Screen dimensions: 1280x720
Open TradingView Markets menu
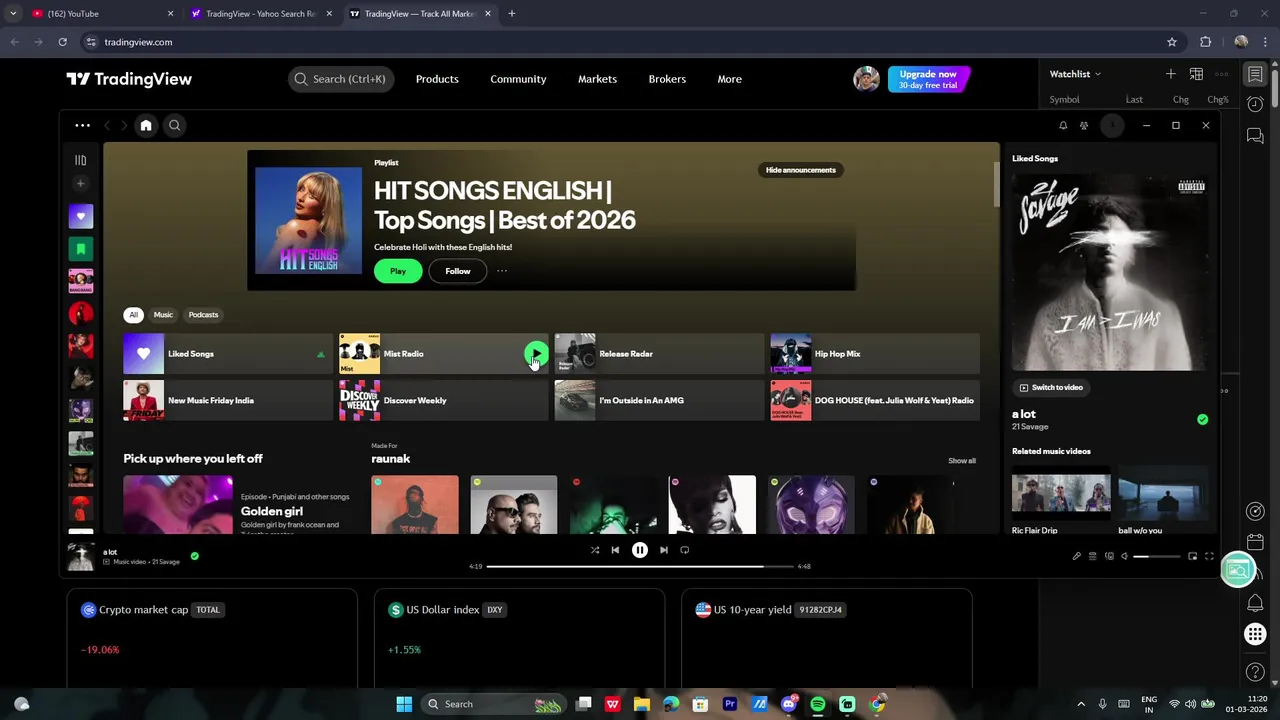[597, 79]
